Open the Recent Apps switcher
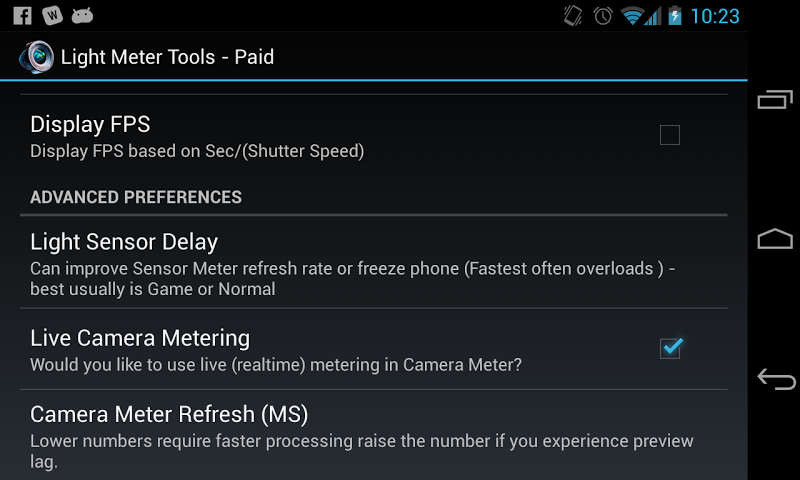 (775, 100)
